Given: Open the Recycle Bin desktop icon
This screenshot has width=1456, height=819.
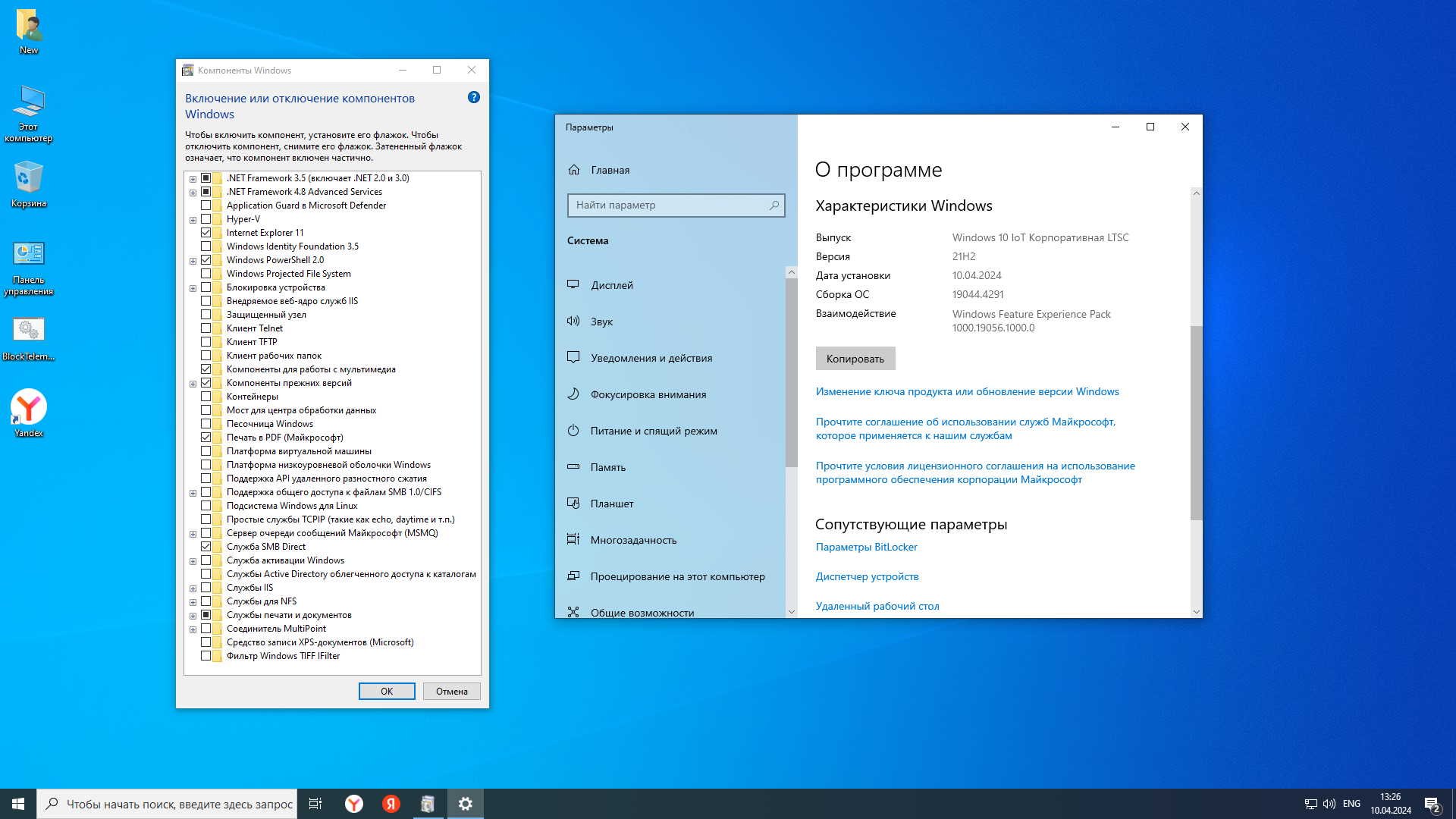Looking at the screenshot, I should point(29,179).
